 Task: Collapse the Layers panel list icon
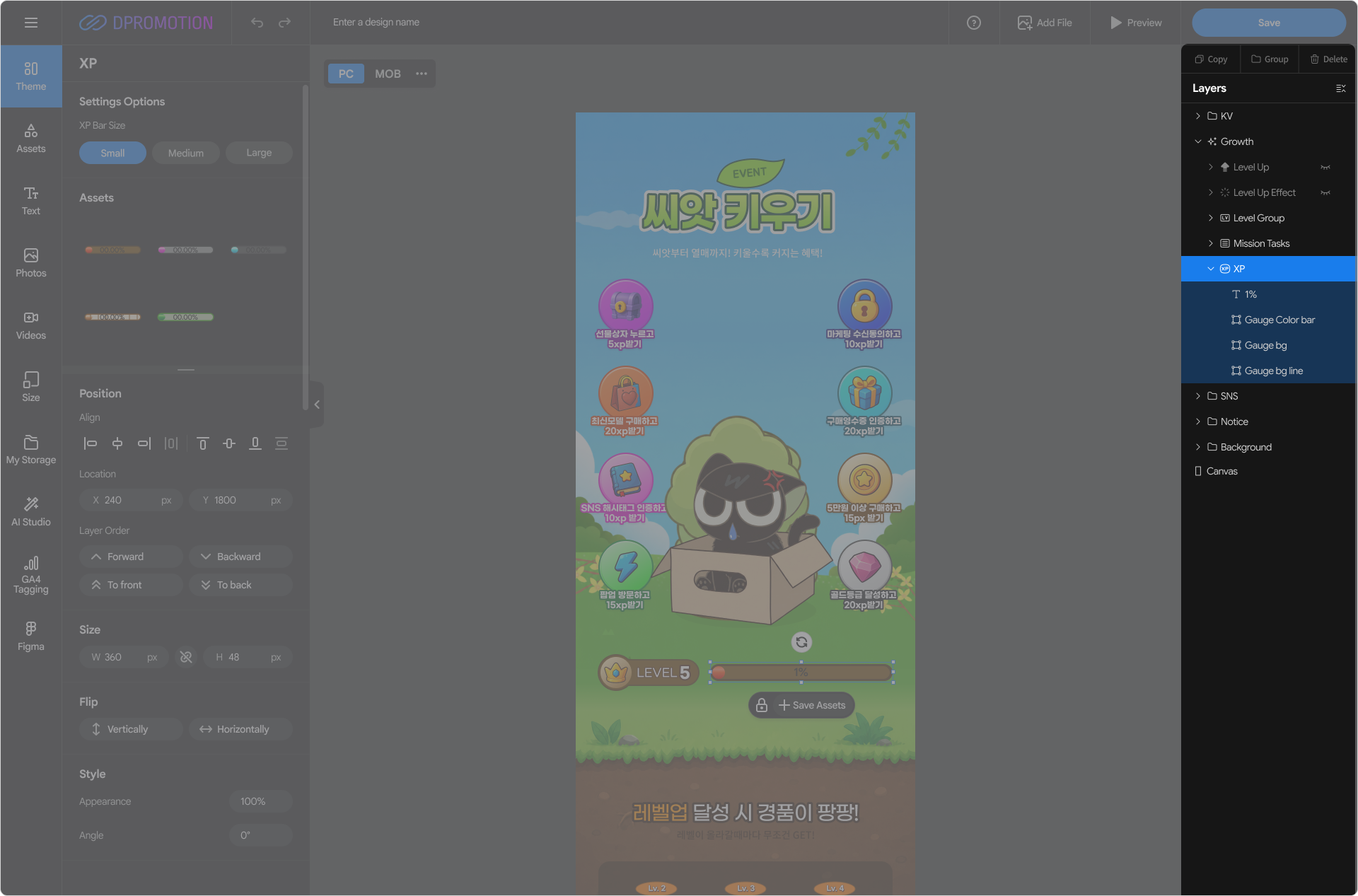1340,88
